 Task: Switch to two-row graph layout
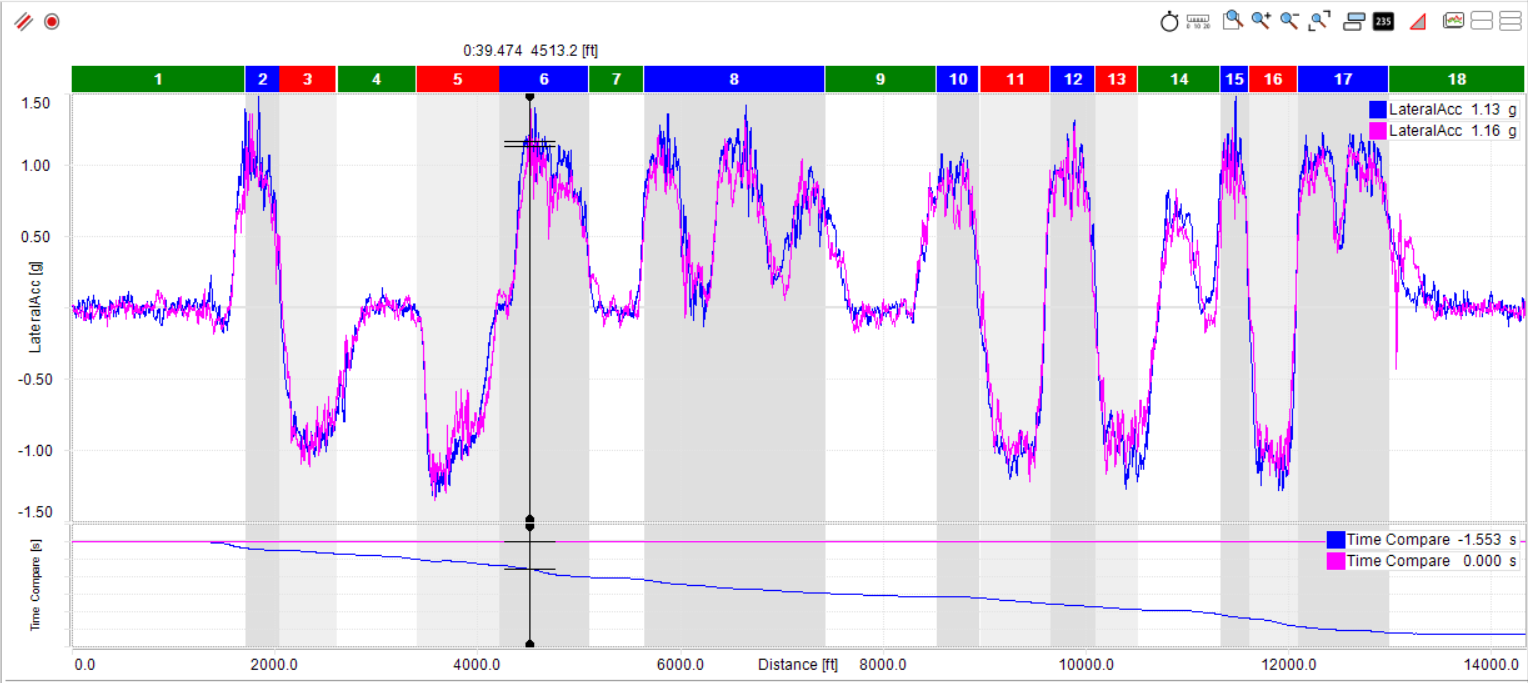tap(1481, 20)
